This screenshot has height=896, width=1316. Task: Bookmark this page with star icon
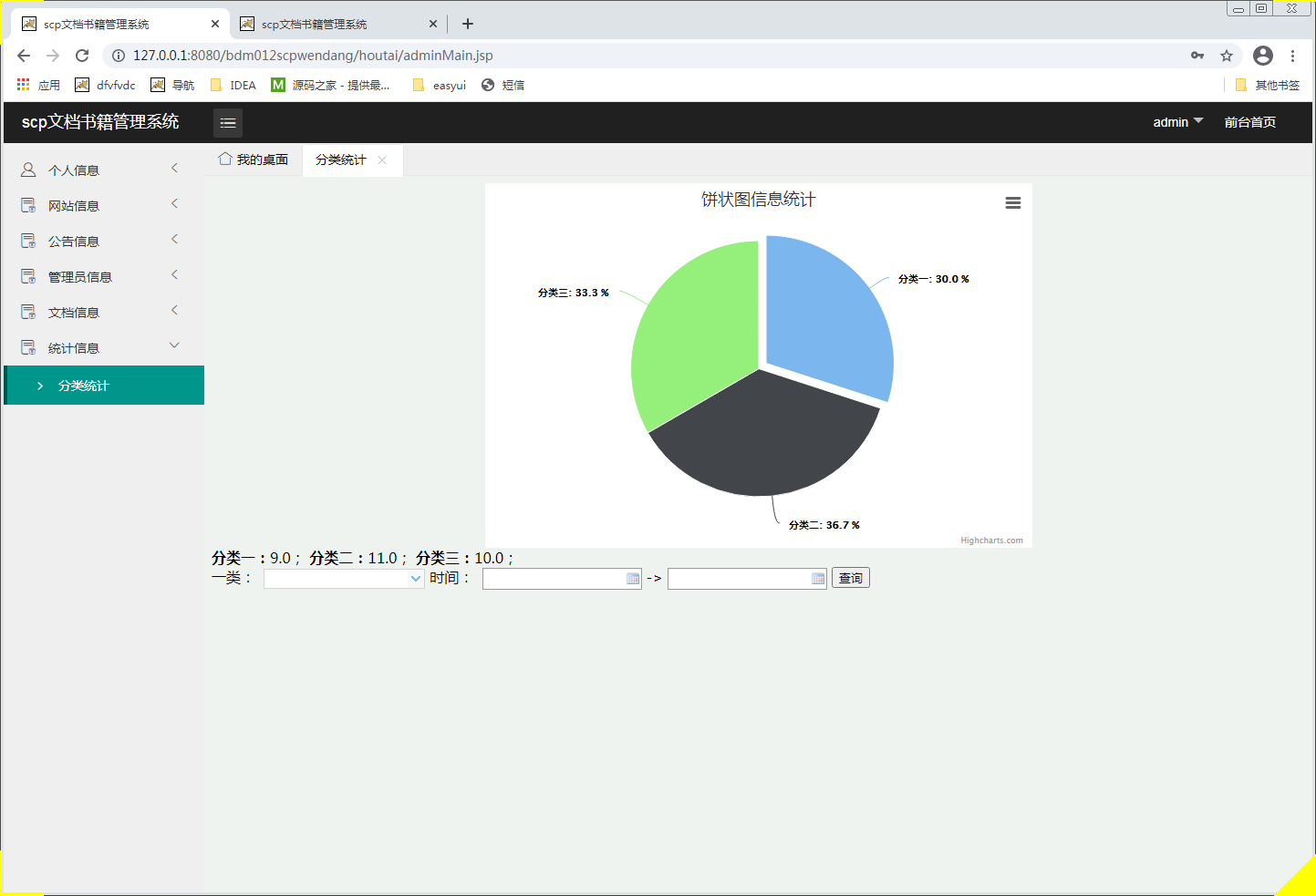point(1227,56)
